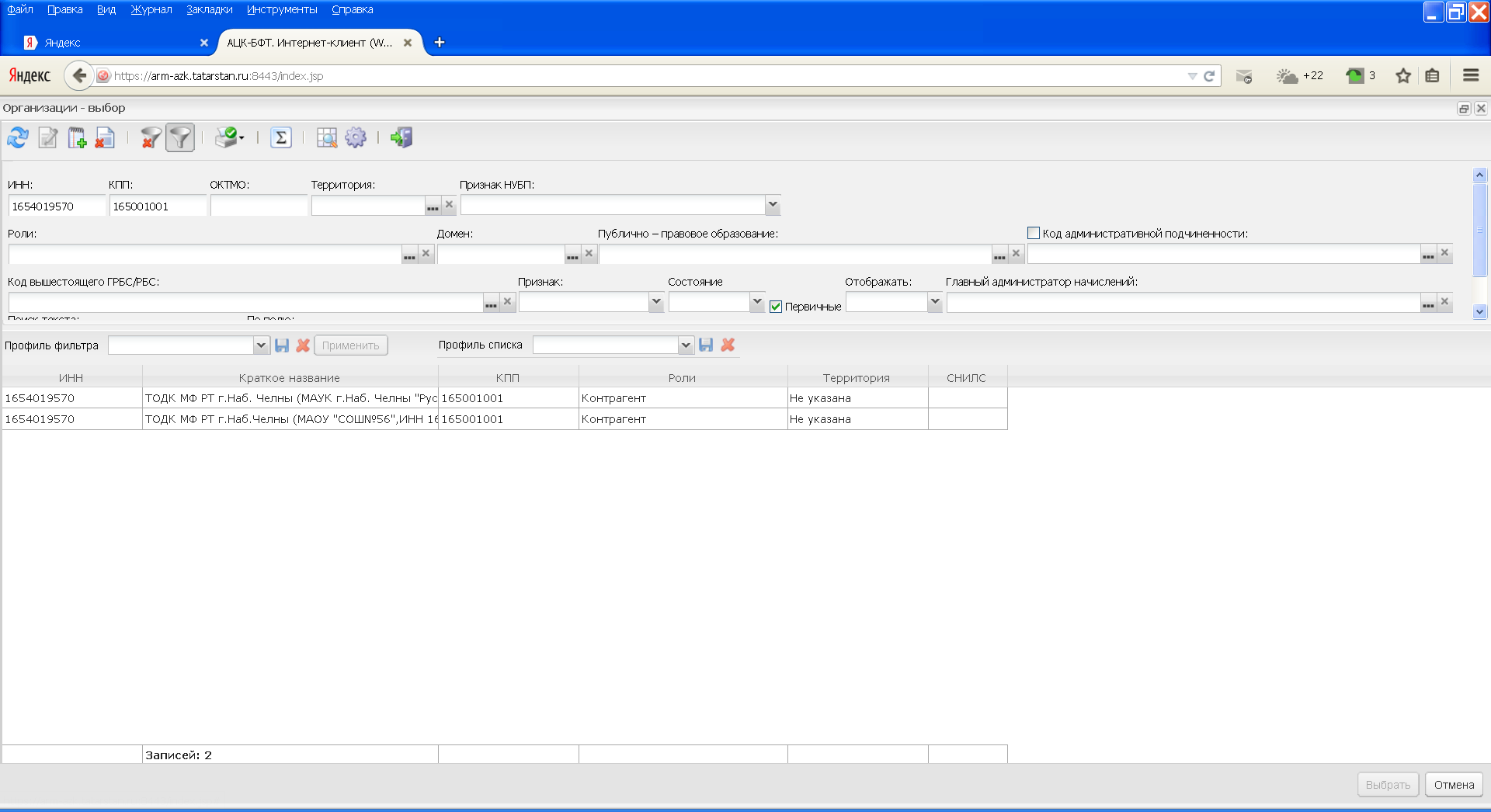The image size is (1491, 812).
Task: Click the delete record icon
Action: (105, 138)
